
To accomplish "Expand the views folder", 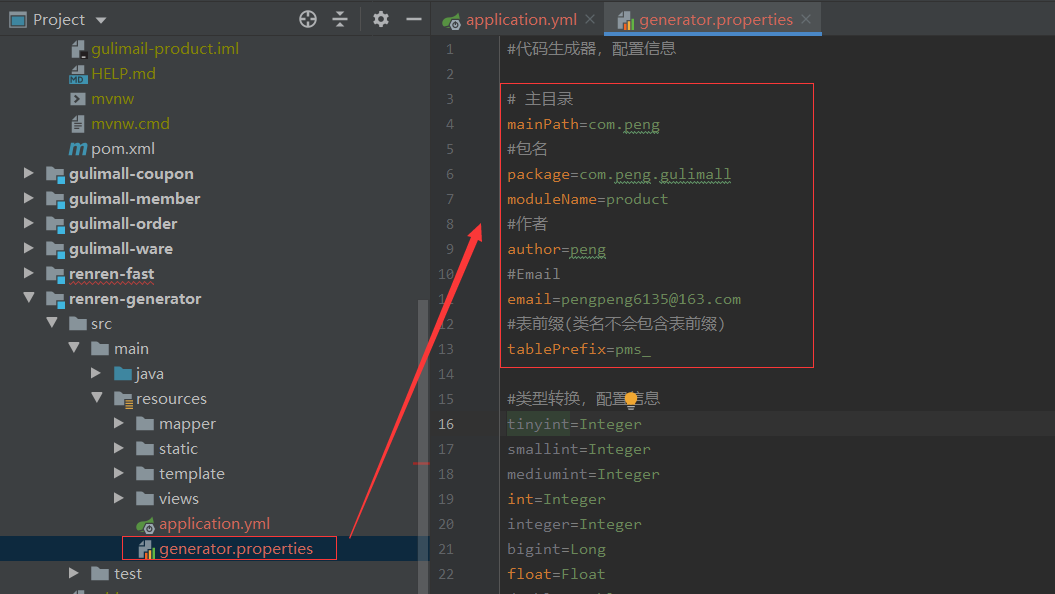I will click(119, 498).
